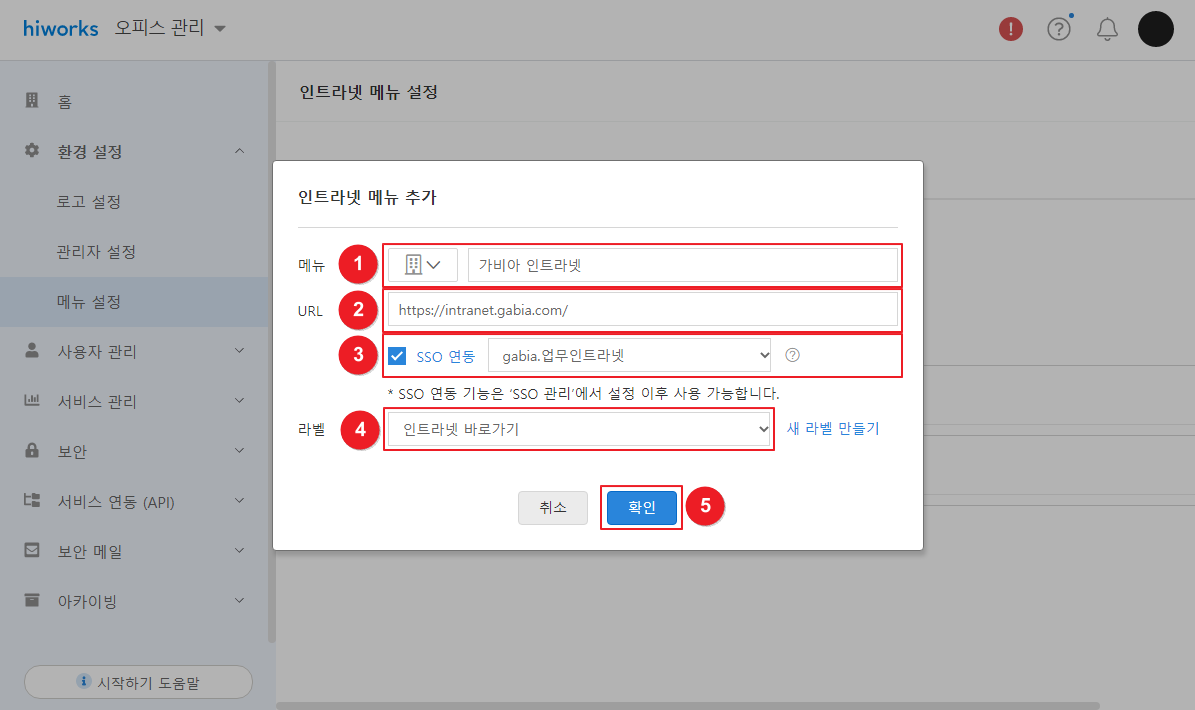Click the 인트라넷 메뉴 설정 heading
Image resolution: width=1195 pixels, height=710 pixels.
coord(369,92)
